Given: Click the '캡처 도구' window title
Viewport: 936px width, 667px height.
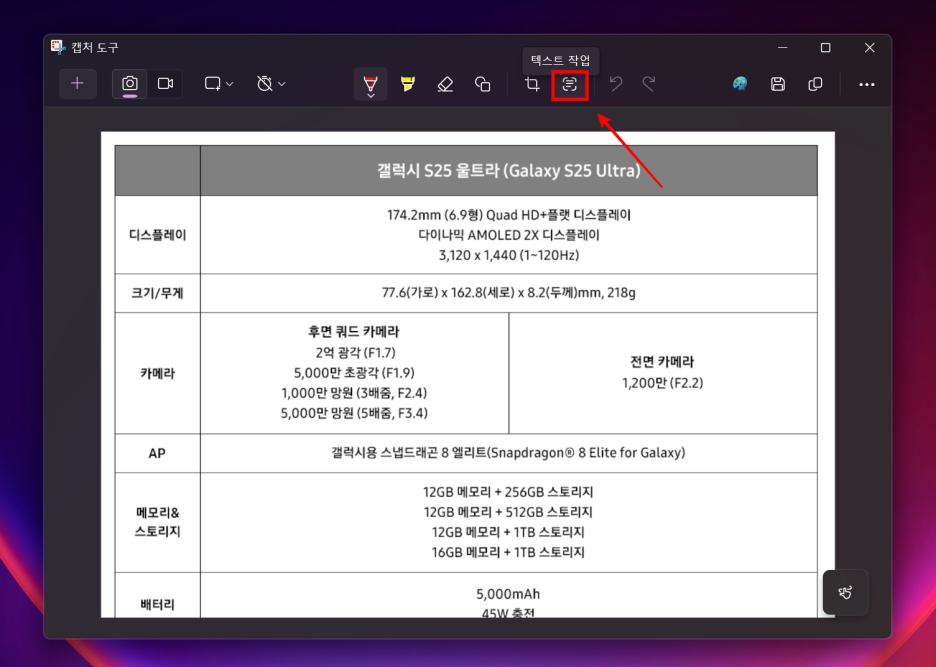Looking at the screenshot, I should 95,47.
